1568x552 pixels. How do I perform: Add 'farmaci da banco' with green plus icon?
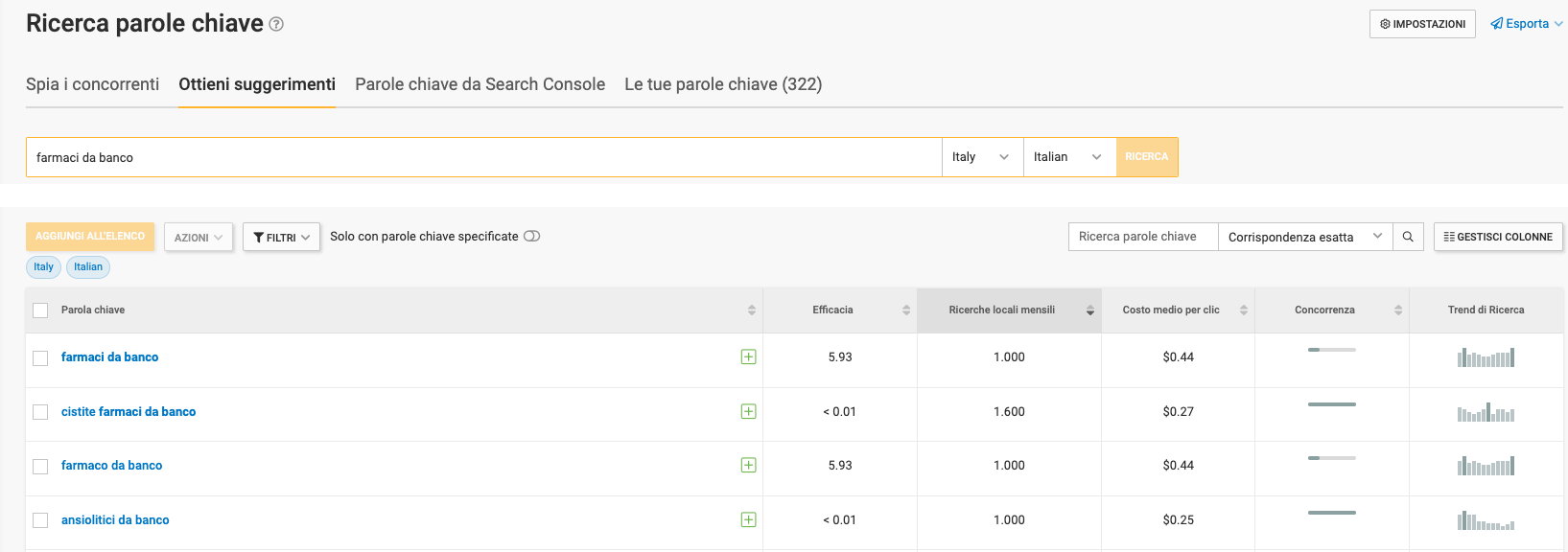749,357
